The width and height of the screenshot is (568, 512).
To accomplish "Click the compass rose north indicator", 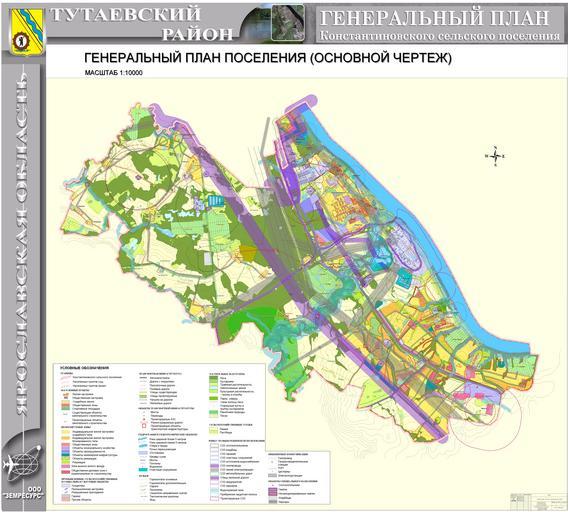I will click(495, 156).
